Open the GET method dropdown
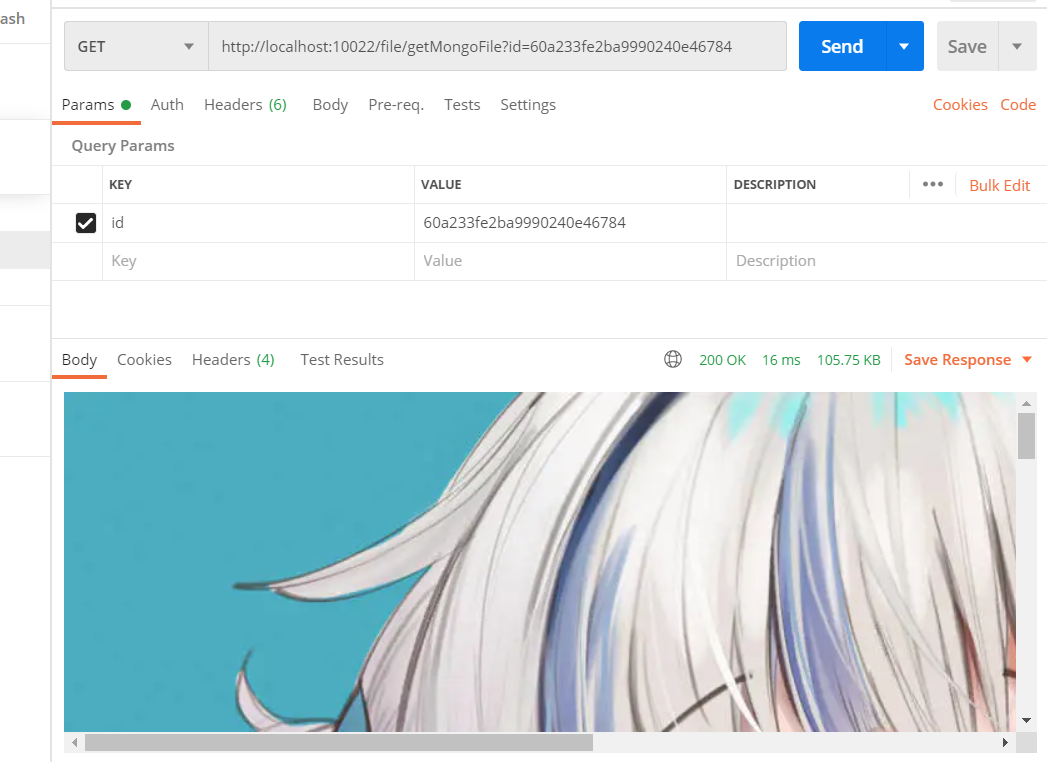The width and height of the screenshot is (1047, 762). (136, 46)
